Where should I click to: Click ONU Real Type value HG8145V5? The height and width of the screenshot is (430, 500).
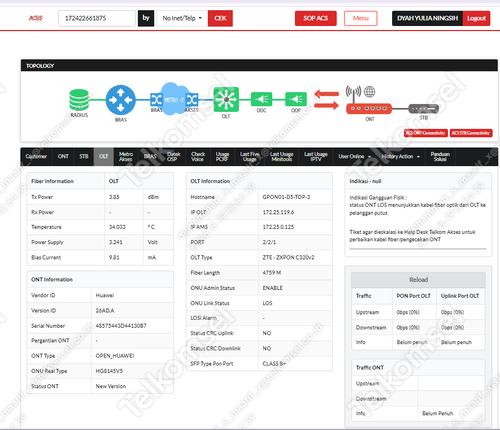tap(109, 371)
